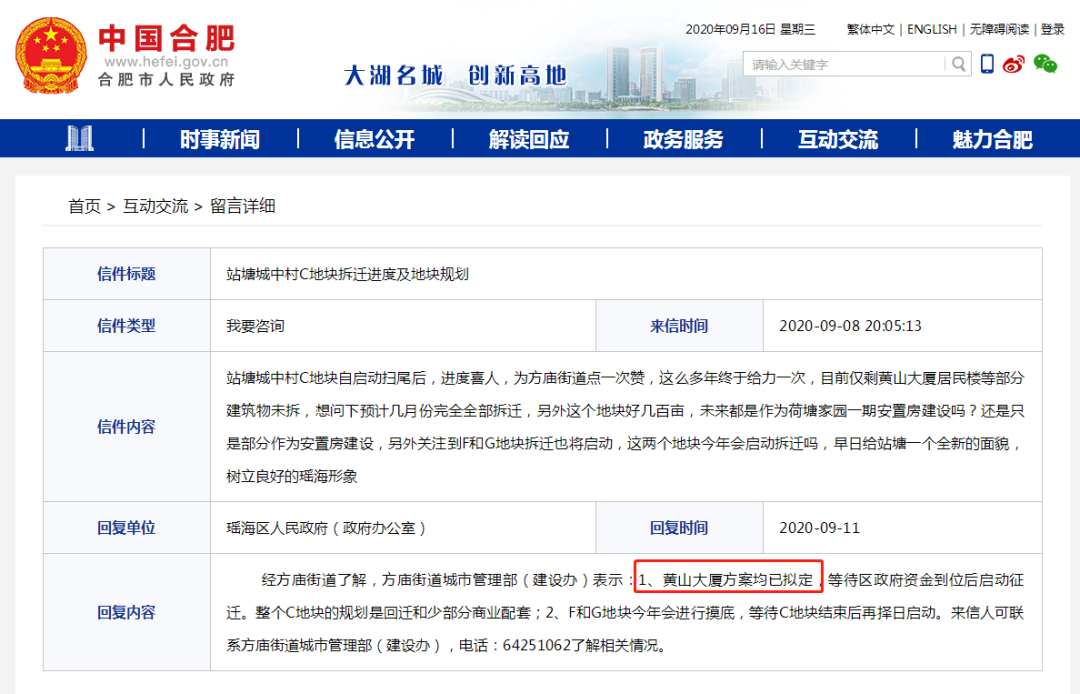Select the title 站塘城中村C地块拆迁进度及地块规划
This screenshot has height=694, width=1080.
347,274
